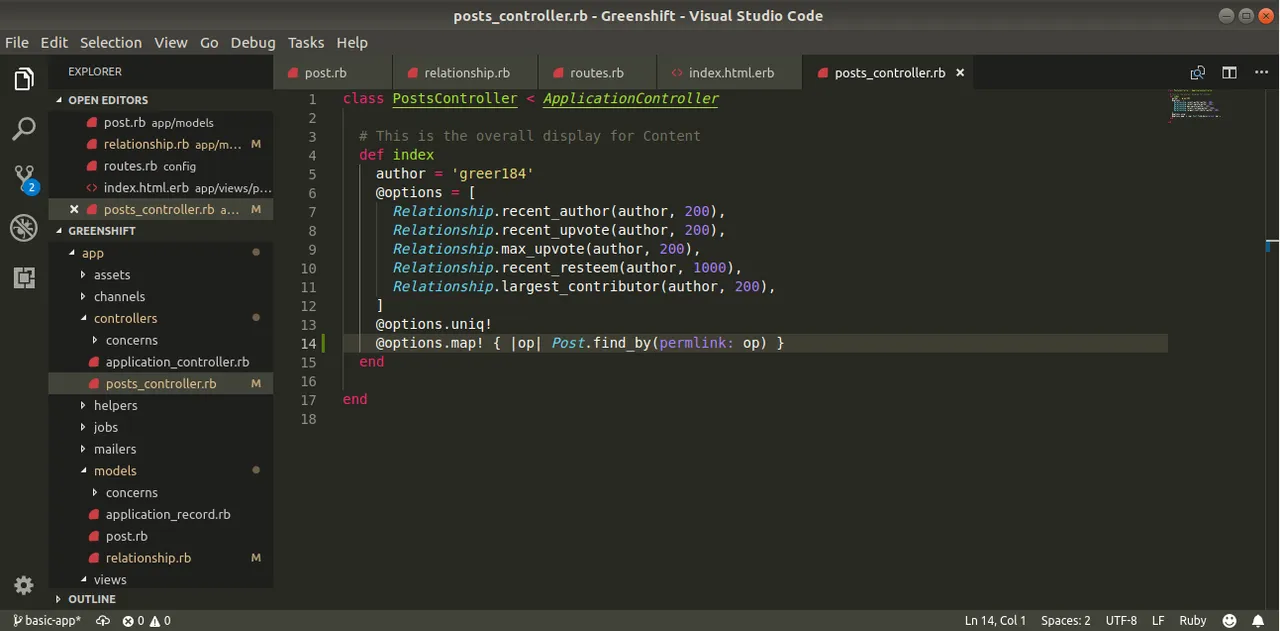Select relationship.rb in Open Editors
1280x631 pixels.
pyautogui.click(x=160, y=144)
